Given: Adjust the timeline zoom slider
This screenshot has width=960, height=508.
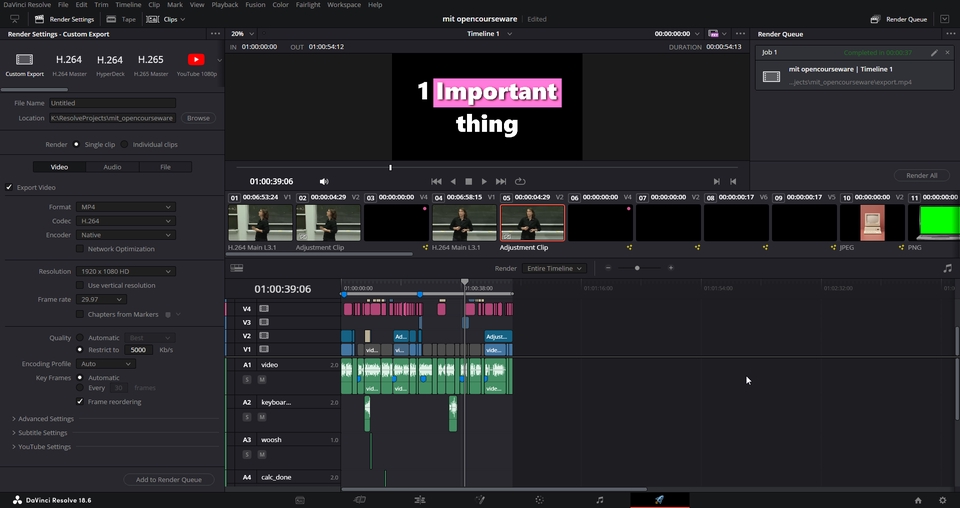Looking at the screenshot, I should (x=637, y=268).
